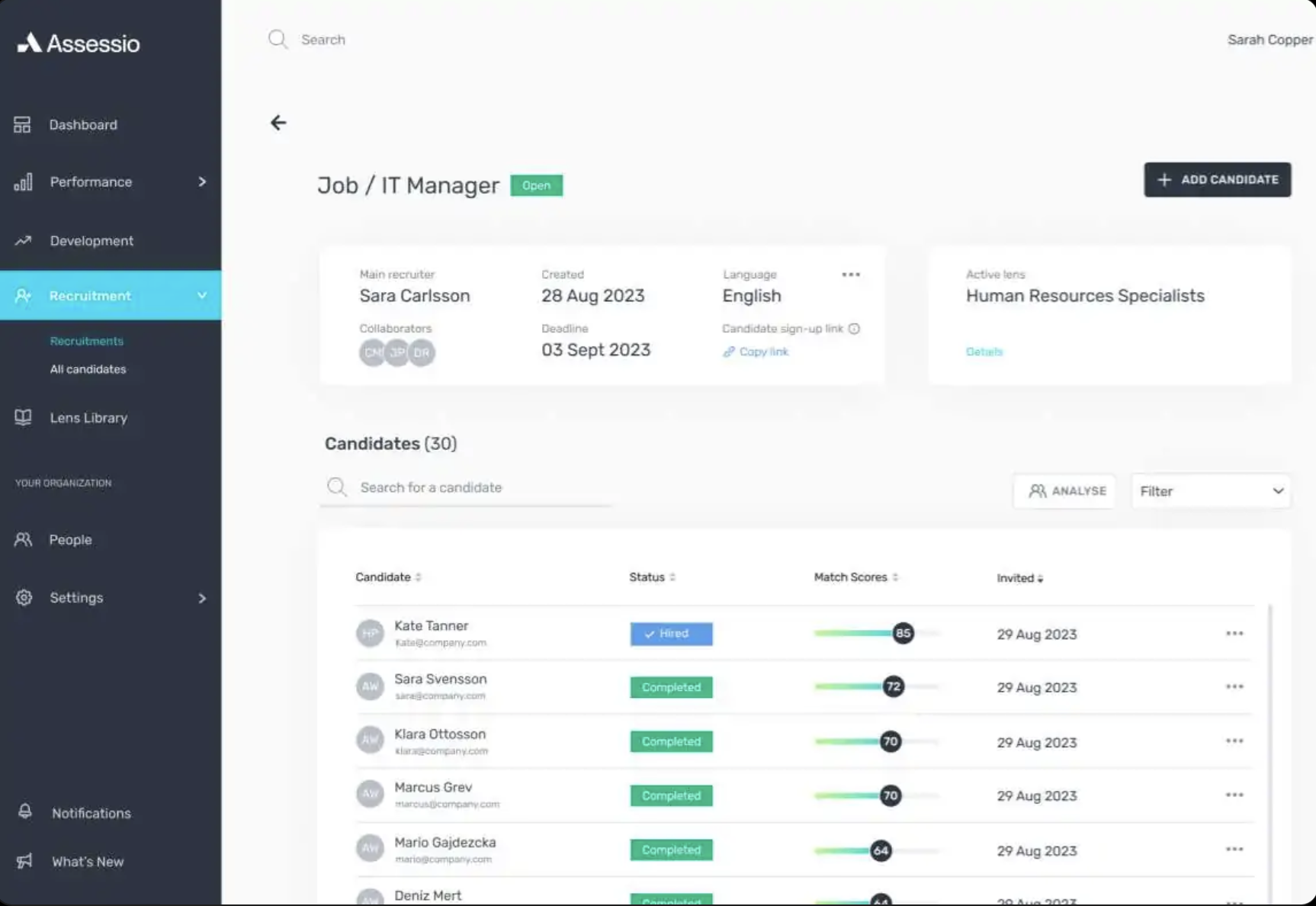1316x906 pixels.
Task: Sort table by Candidate column
Action: click(x=419, y=577)
